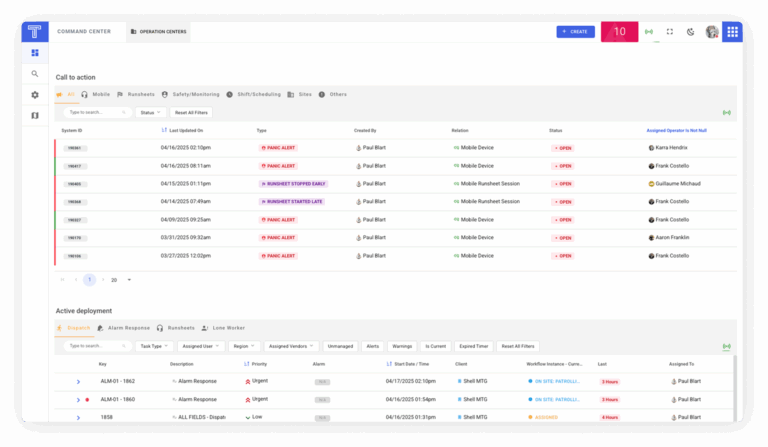Switch to the Sites tab
Image resolution: width=768 pixels, height=447 pixels.
(x=300, y=94)
